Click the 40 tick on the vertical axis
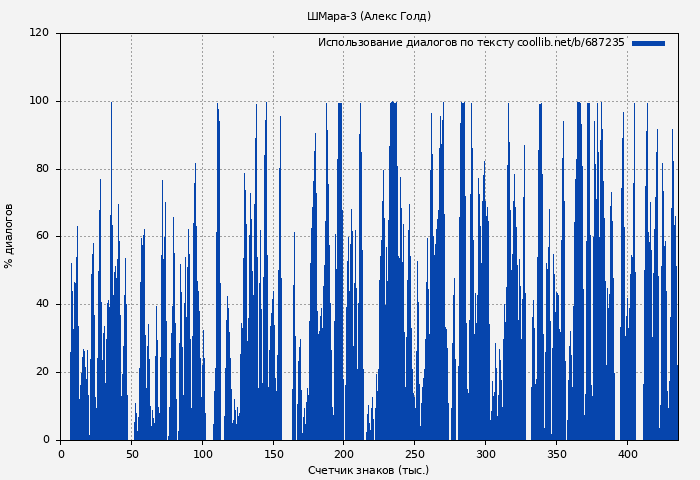Screen dimensions: 700x480 42,304
